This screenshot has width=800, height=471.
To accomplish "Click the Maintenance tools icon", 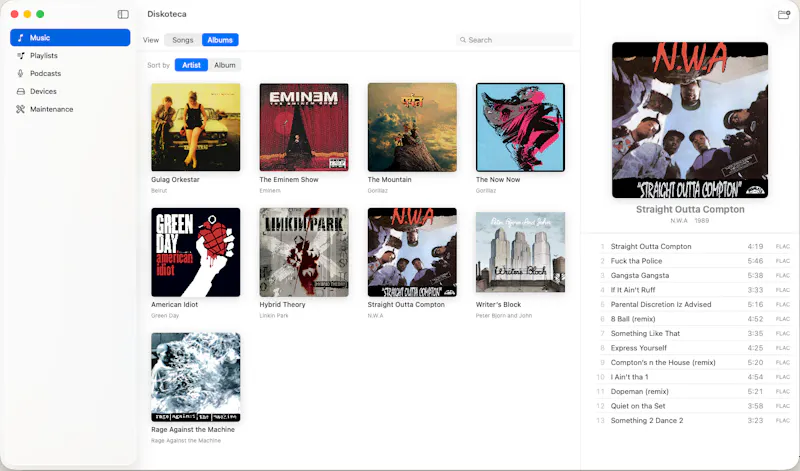I will (x=20, y=109).
